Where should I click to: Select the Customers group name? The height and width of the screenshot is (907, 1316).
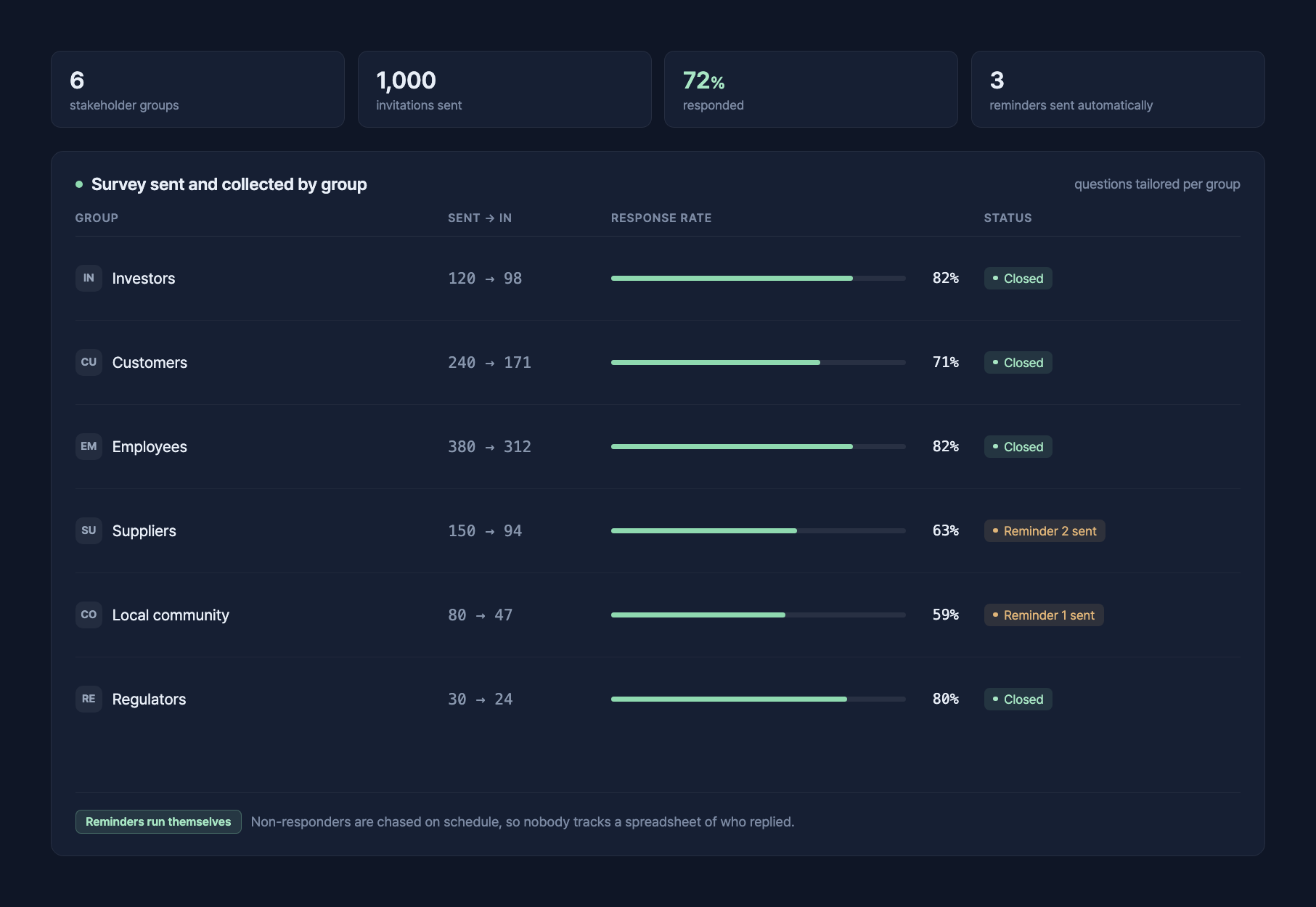pos(150,363)
